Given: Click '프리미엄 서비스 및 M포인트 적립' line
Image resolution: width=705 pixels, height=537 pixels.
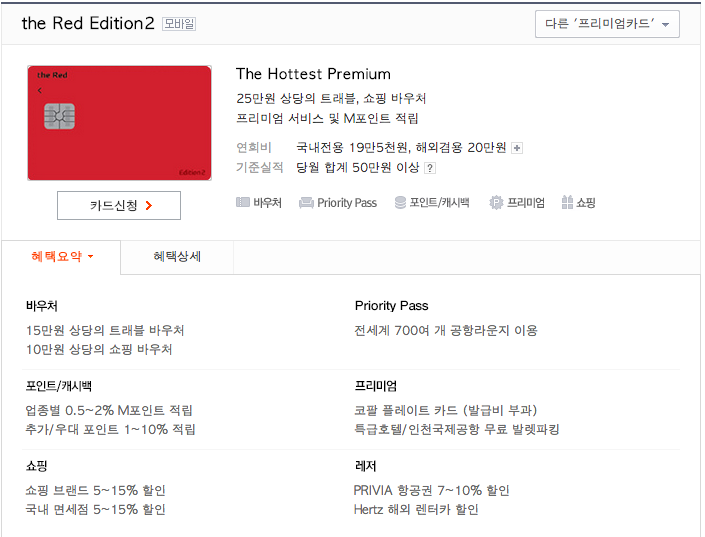Looking at the screenshot, I should tap(327, 118).
